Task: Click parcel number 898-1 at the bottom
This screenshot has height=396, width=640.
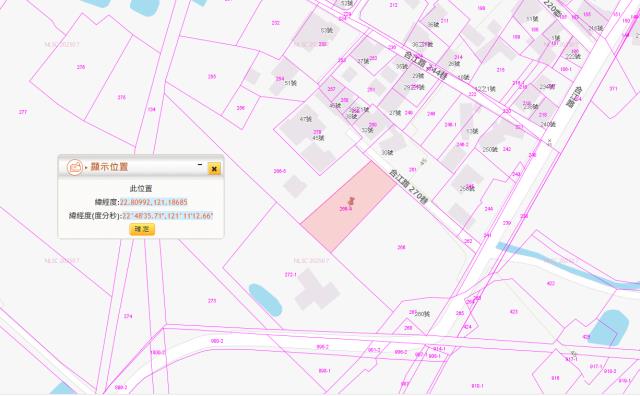Action: click(x=324, y=371)
